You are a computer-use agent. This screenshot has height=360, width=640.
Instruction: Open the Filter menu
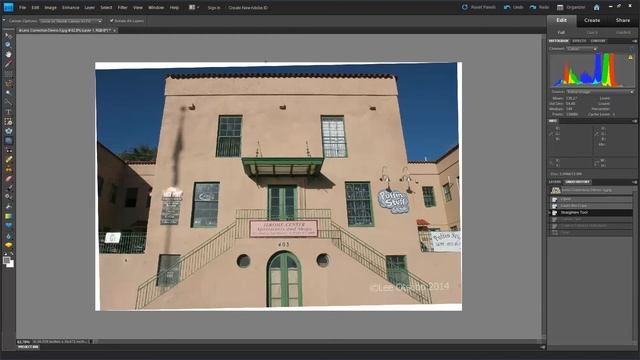point(122,7)
